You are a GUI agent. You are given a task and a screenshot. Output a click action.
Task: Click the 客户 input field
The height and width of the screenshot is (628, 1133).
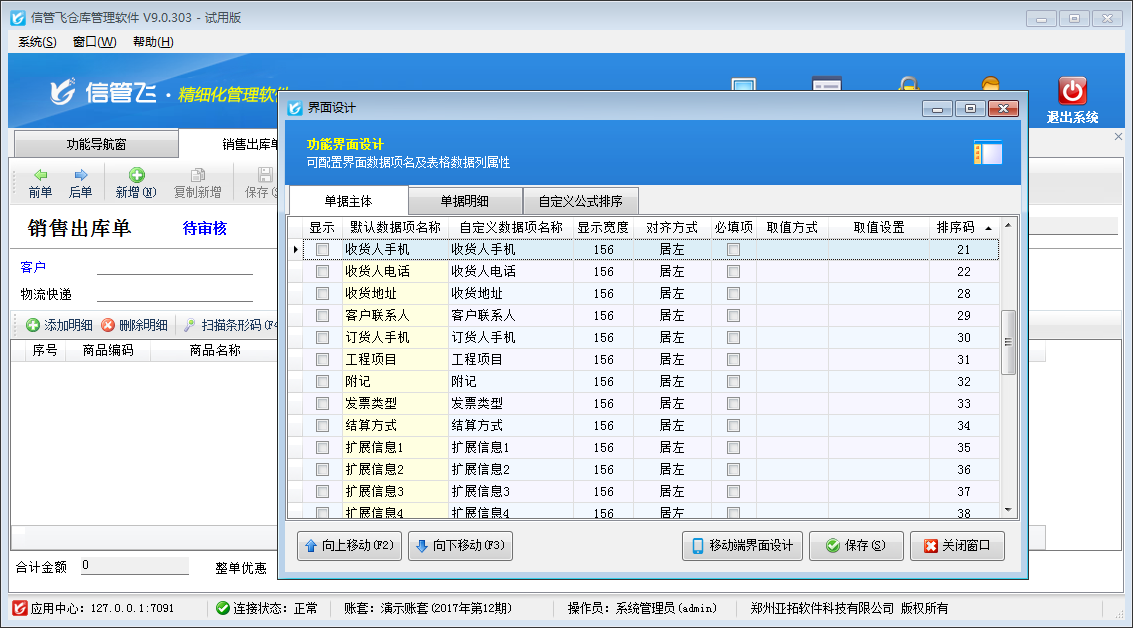click(175, 267)
